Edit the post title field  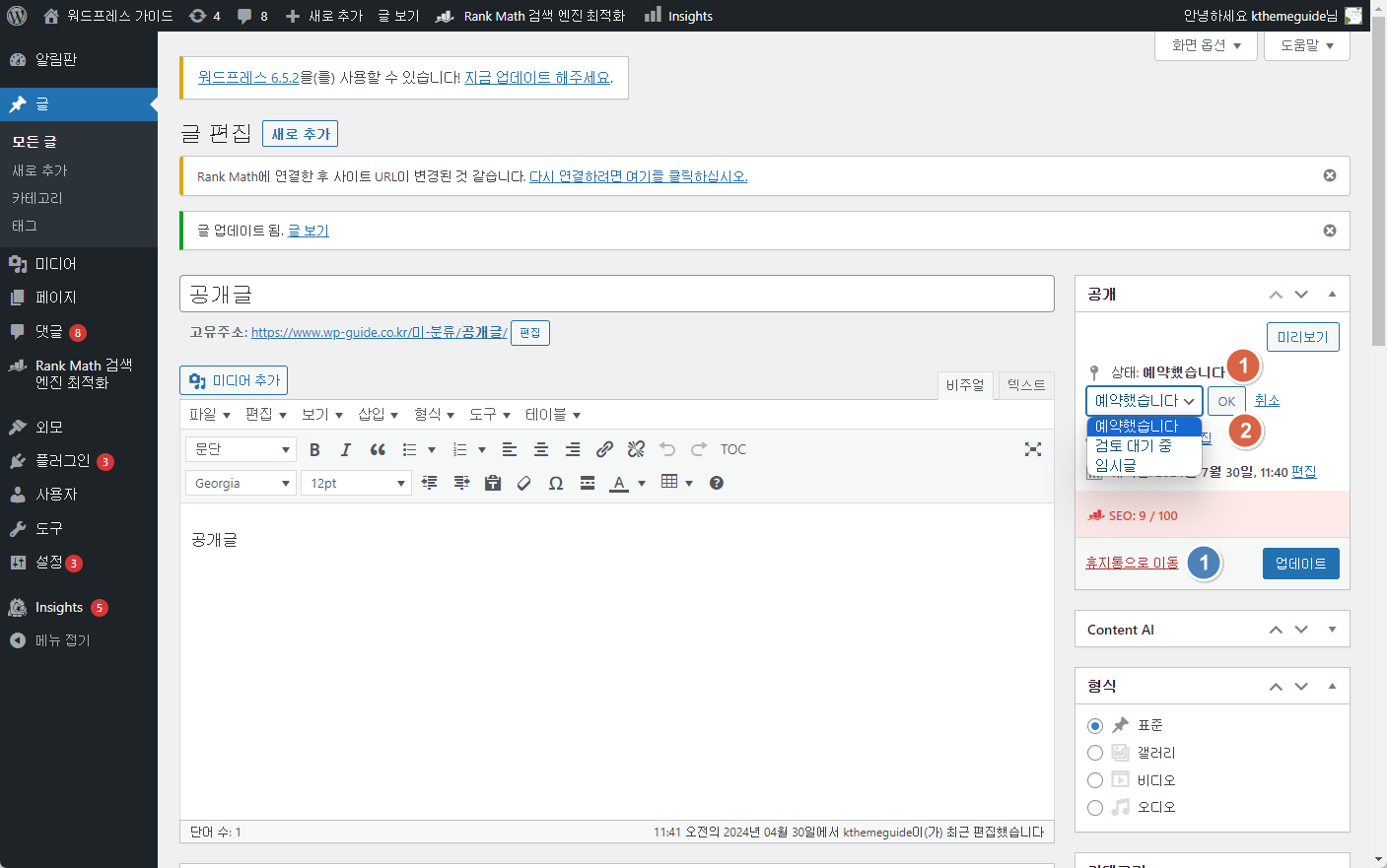(617, 294)
